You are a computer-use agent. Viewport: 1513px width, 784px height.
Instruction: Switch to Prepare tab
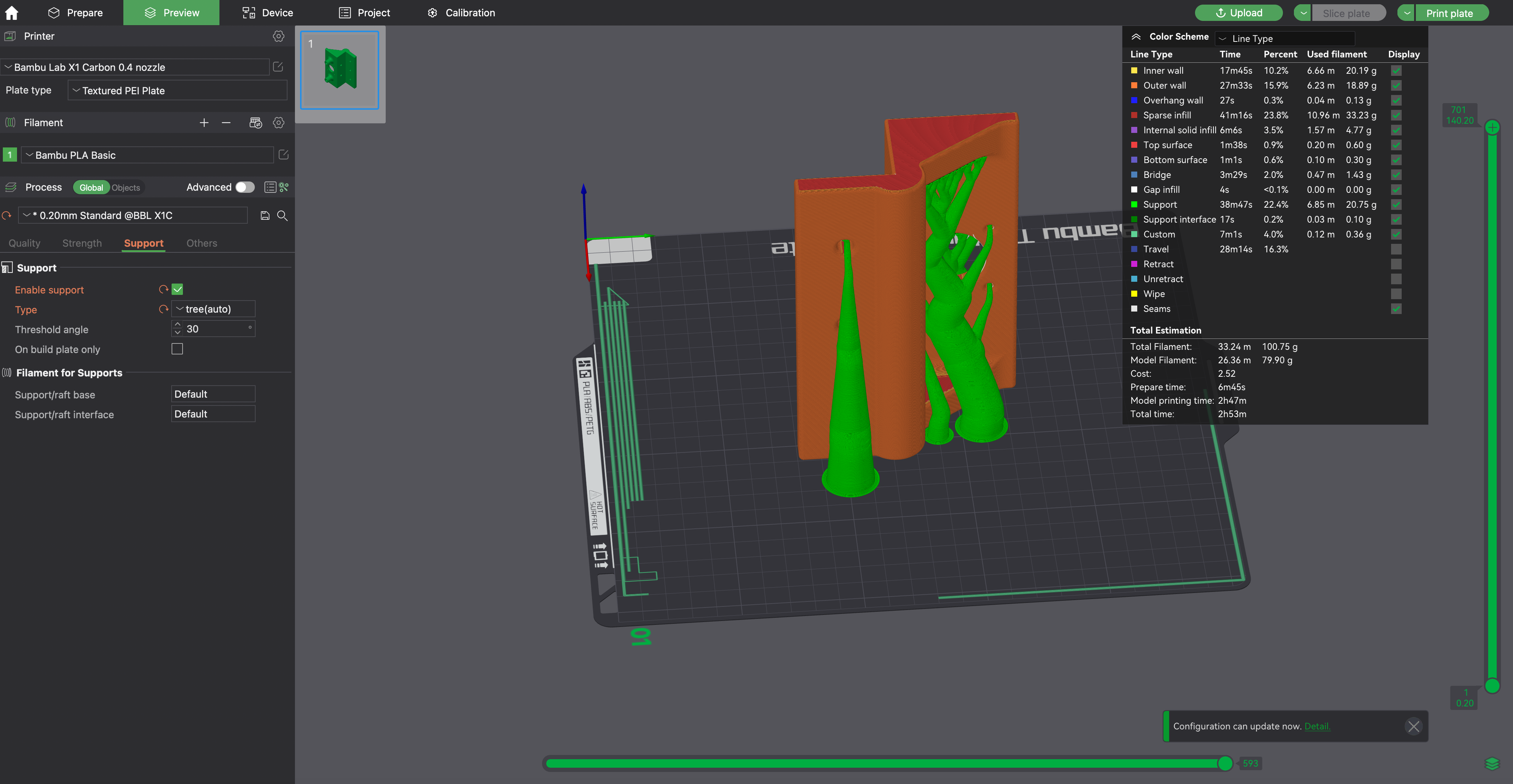tap(75, 12)
